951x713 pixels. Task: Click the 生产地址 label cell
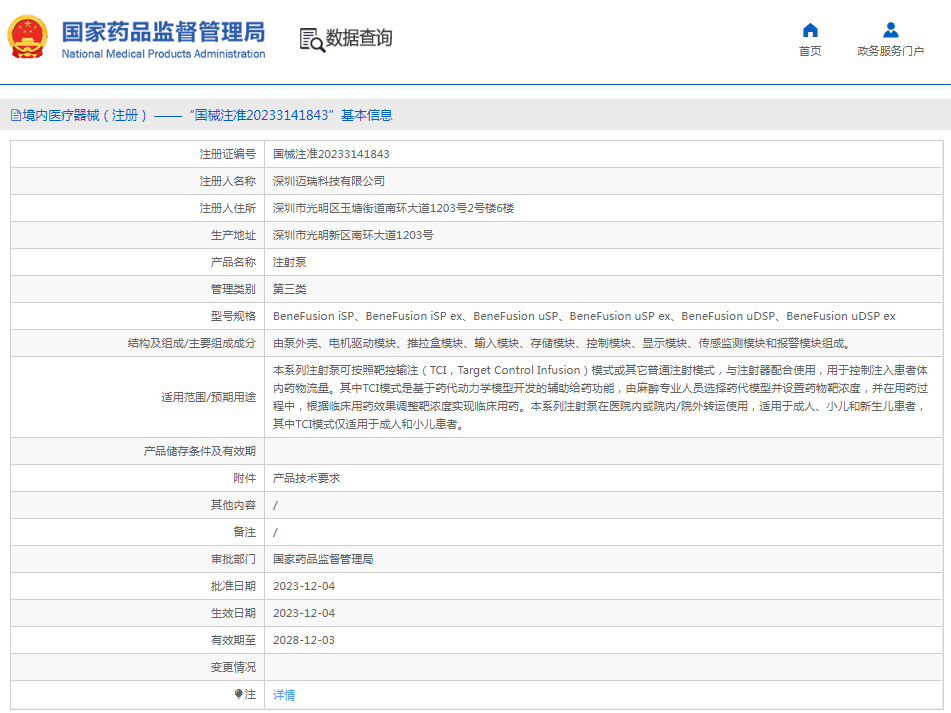138,235
